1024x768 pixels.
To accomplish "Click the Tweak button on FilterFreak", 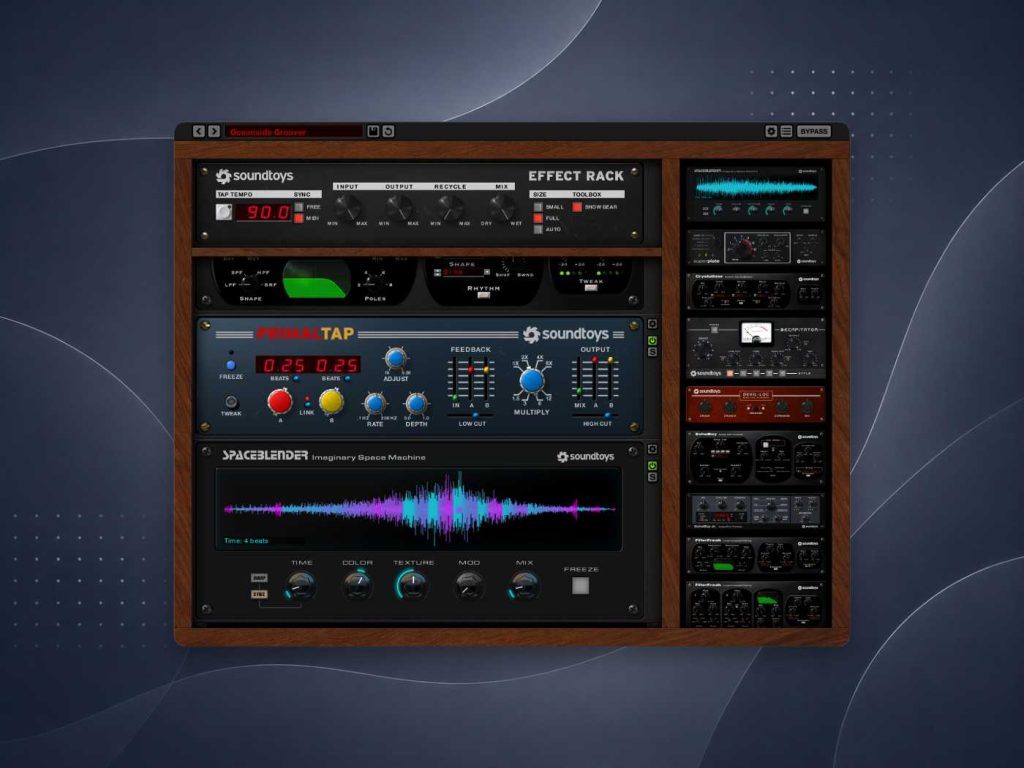I will [x=590, y=288].
